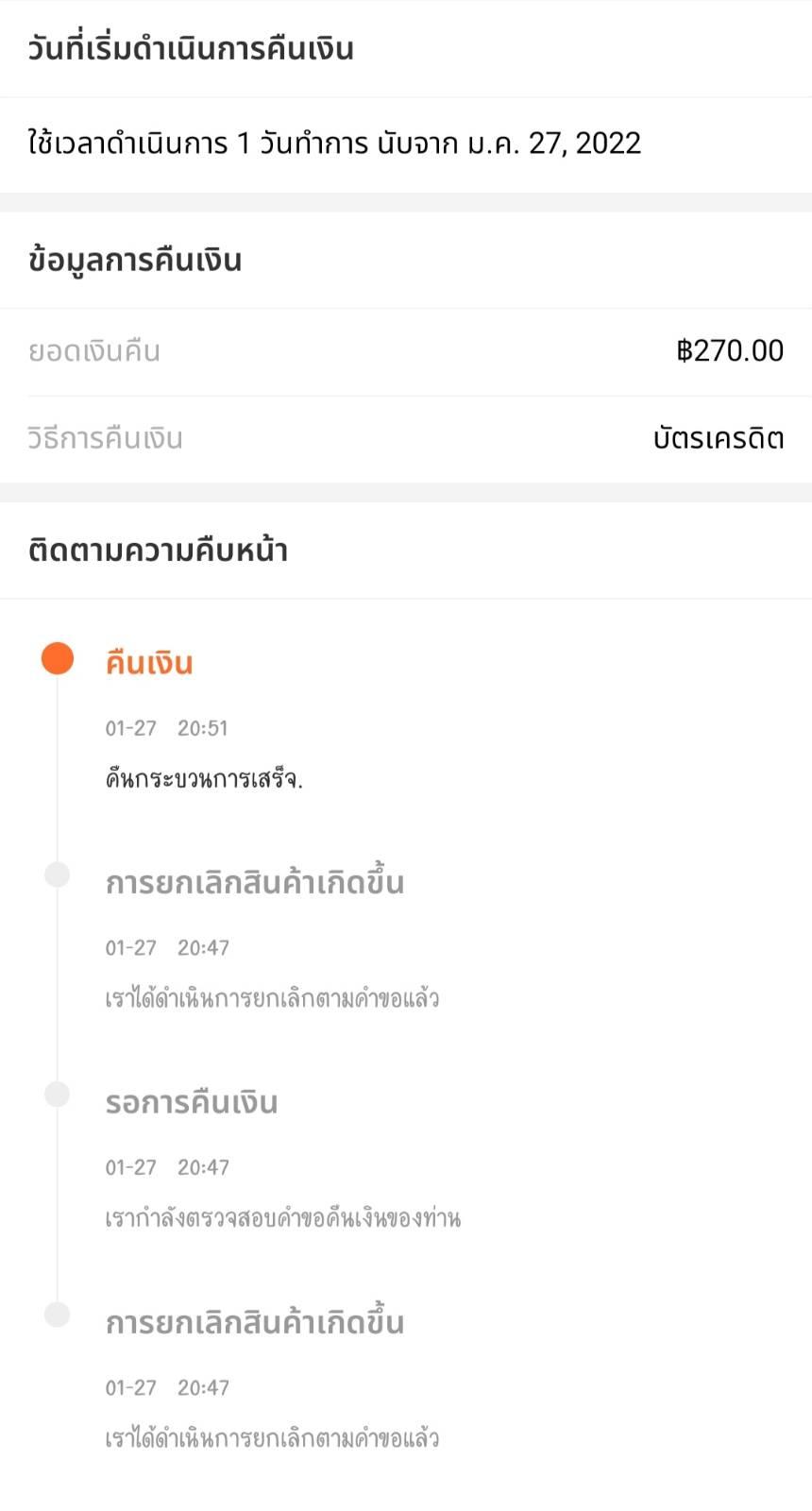Tap the orange คืนเงิน status title
The height and width of the screenshot is (1511, 812).
click(149, 663)
